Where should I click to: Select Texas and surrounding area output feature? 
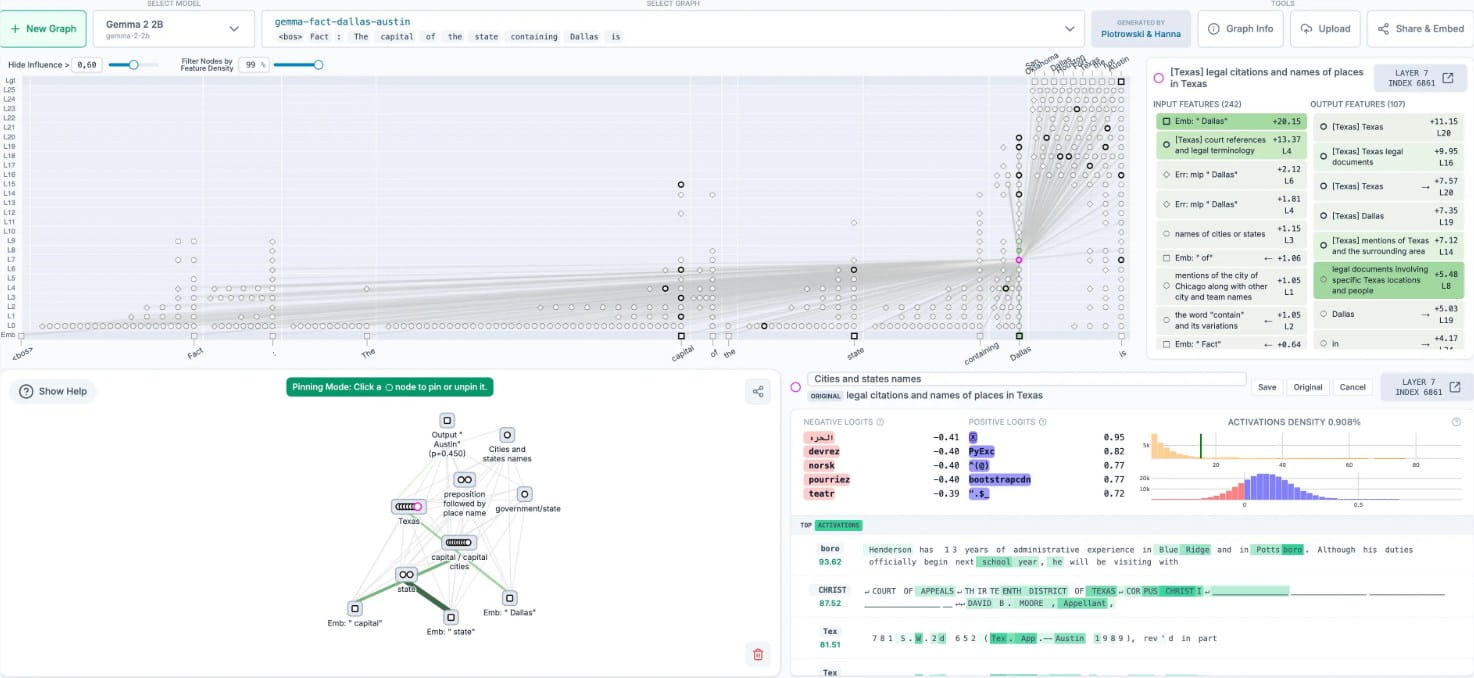(1388, 246)
